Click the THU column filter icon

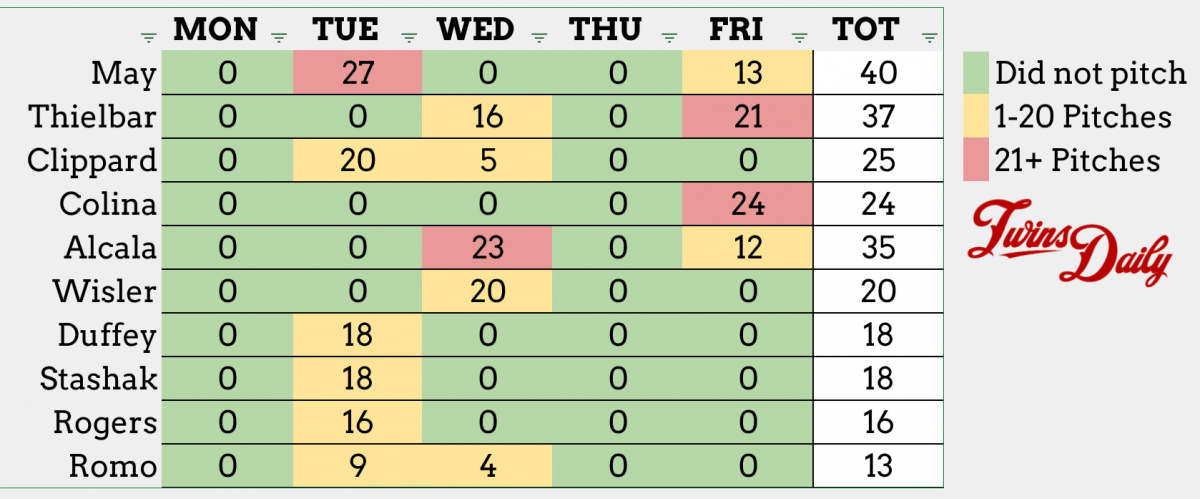point(669,39)
